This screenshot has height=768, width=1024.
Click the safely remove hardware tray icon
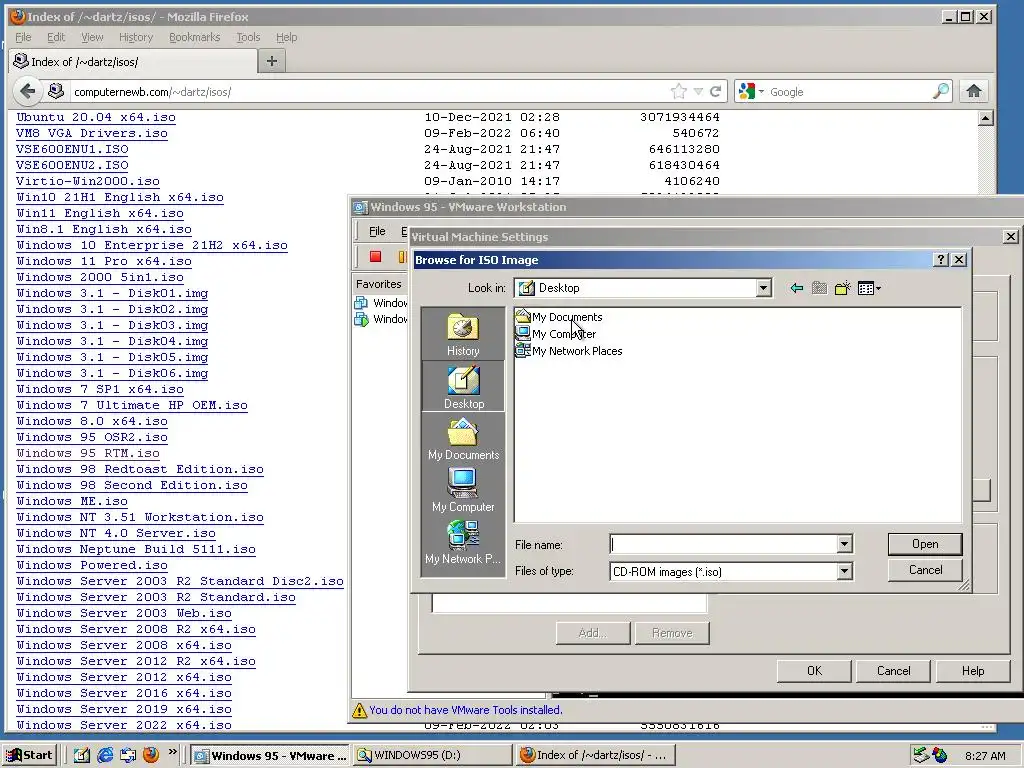[x=921, y=755]
